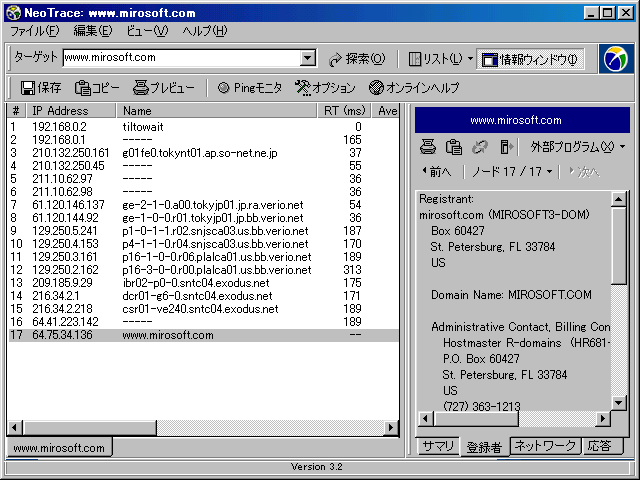This screenshot has height=480, width=640.
Task: Open the Node 17 / 17 dropdown
Action: click(x=512, y=172)
